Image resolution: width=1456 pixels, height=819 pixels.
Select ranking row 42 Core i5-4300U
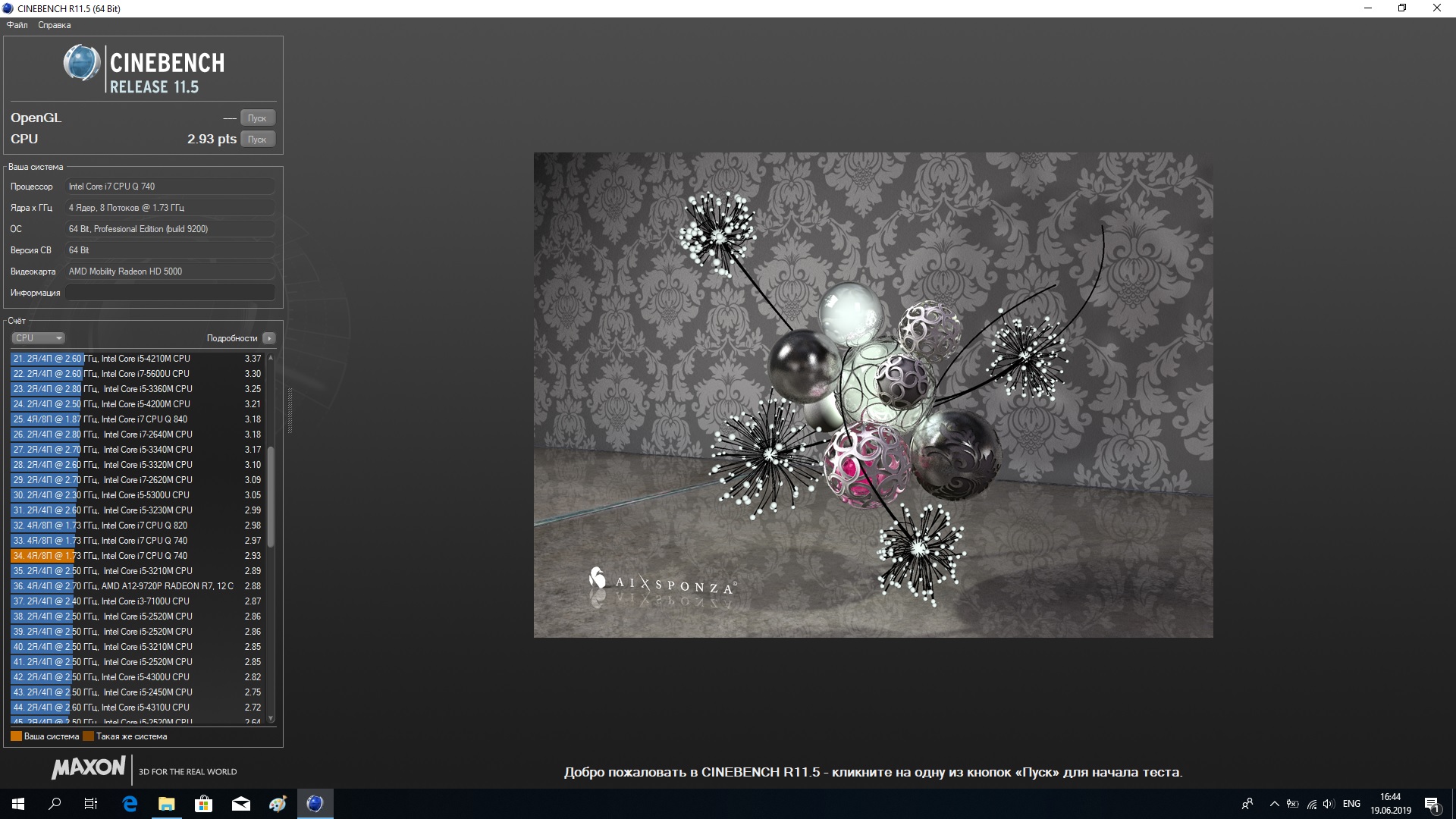point(137,677)
